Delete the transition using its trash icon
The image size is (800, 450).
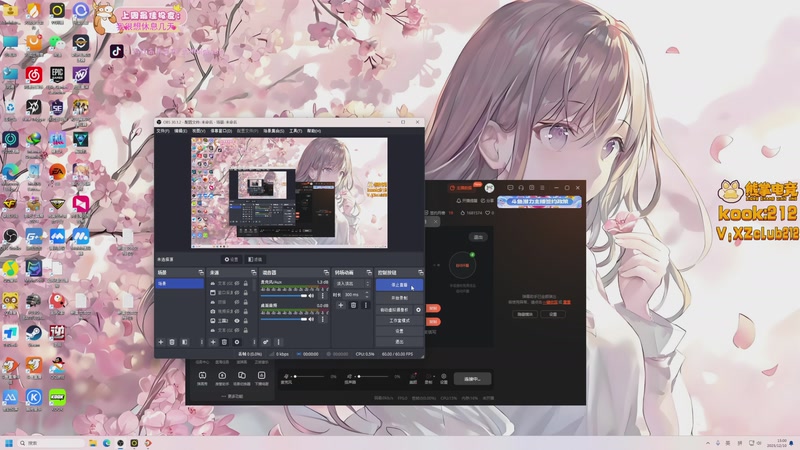354,305
